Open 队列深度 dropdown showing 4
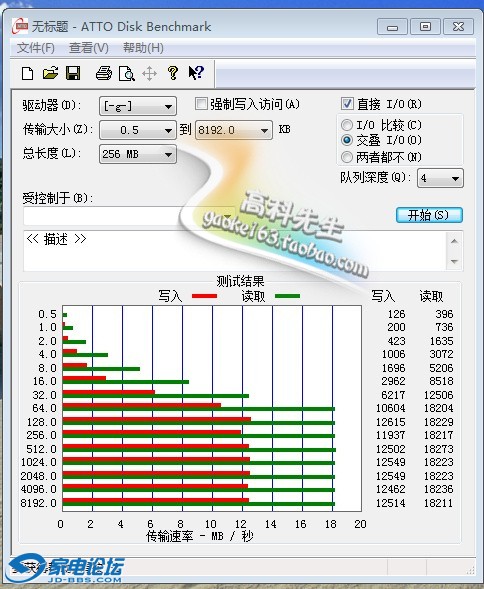 (440, 178)
